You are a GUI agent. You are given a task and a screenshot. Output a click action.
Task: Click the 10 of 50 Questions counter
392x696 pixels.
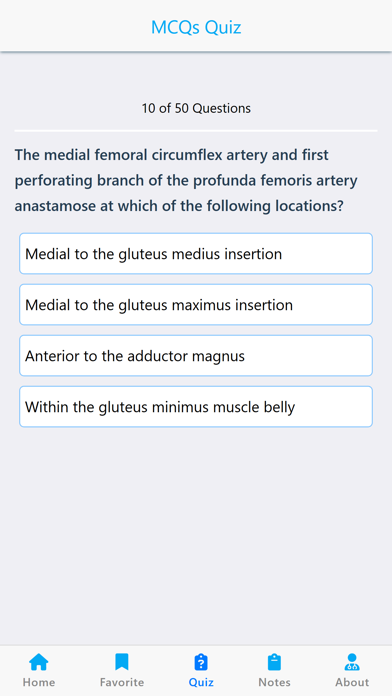click(x=196, y=108)
